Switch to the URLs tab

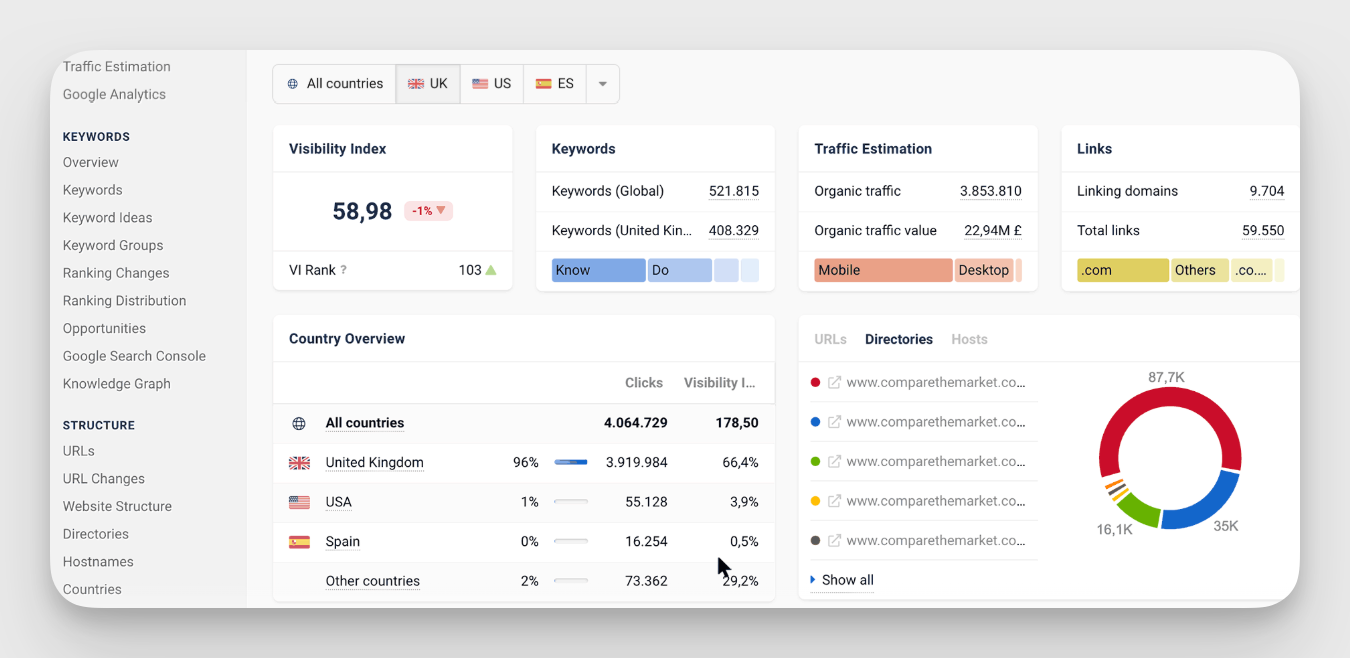click(830, 339)
